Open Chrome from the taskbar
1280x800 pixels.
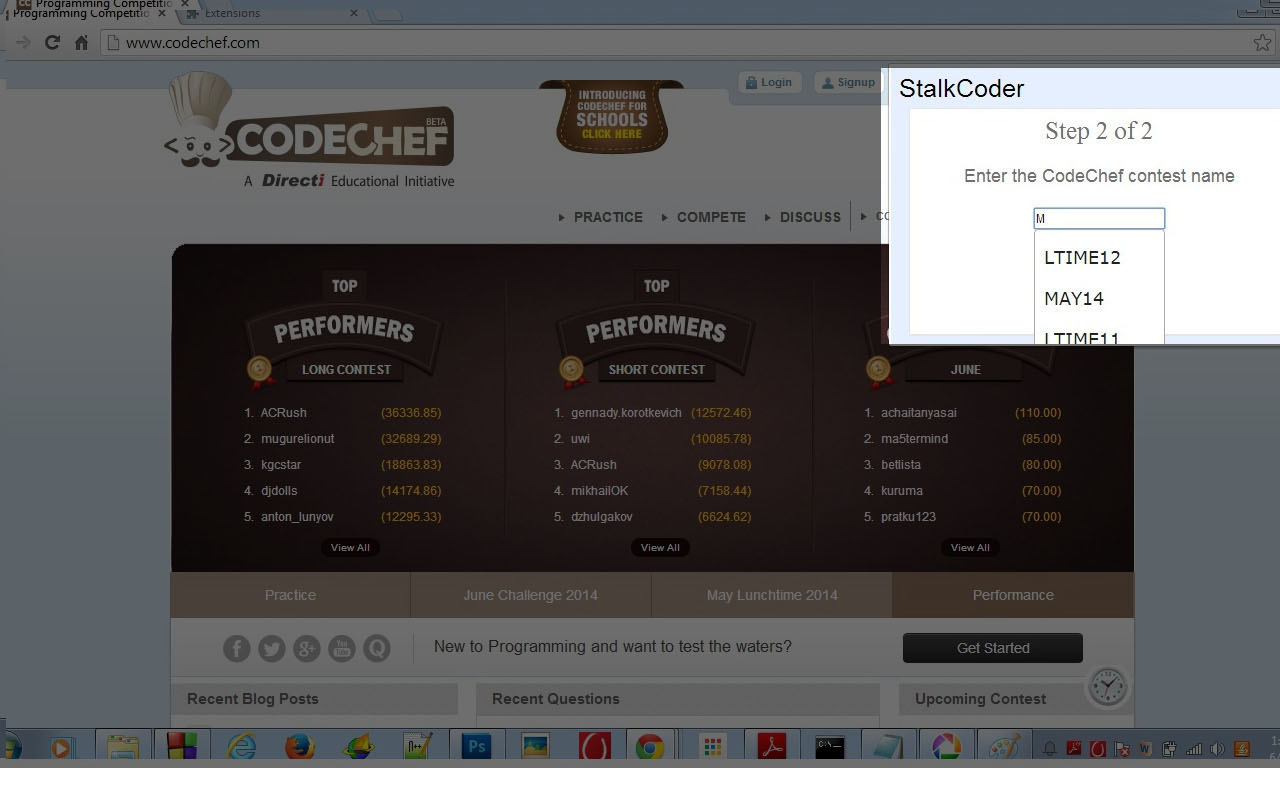pos(650,746)
